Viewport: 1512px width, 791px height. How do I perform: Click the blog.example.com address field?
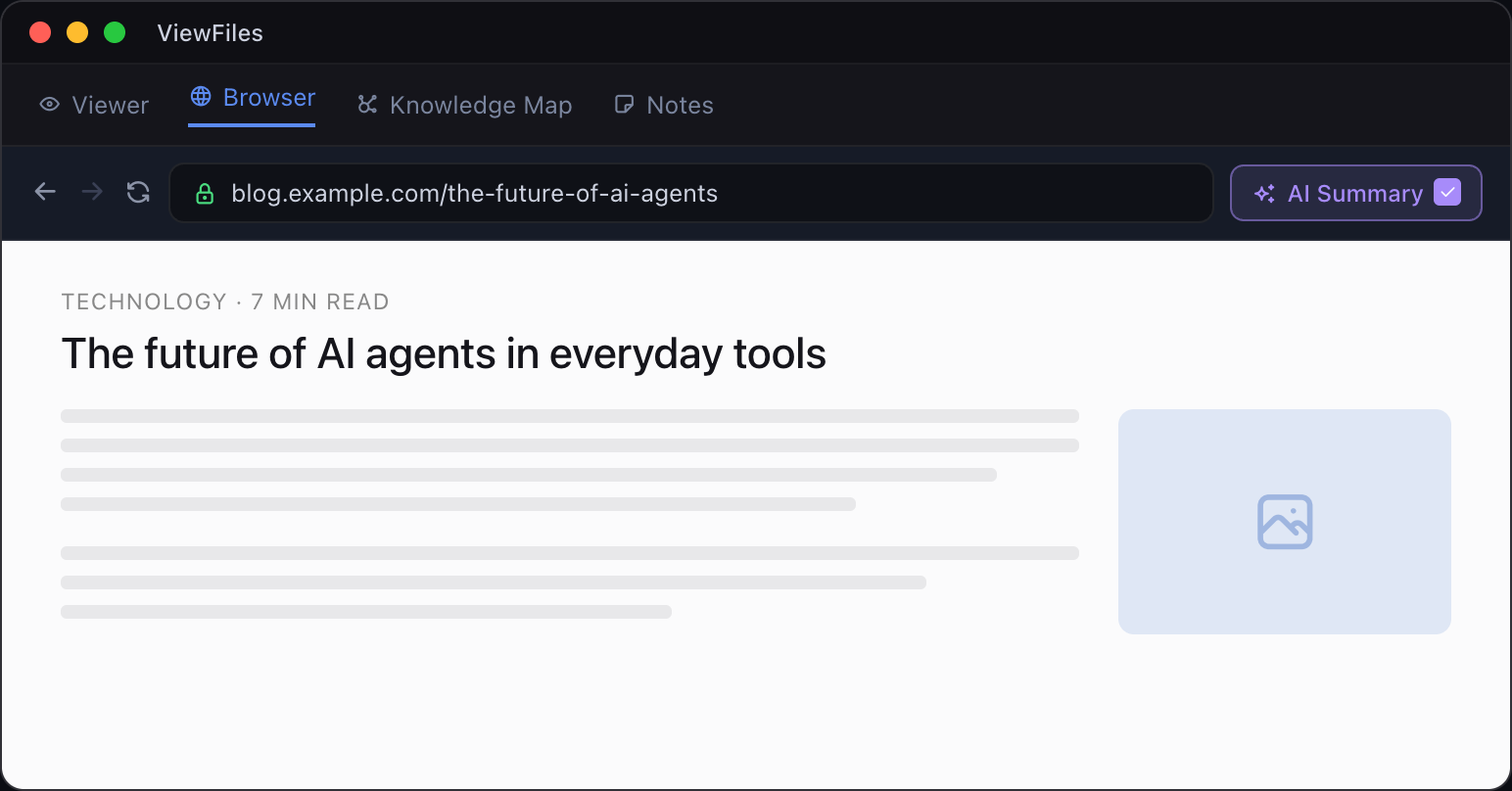(691, 193)
